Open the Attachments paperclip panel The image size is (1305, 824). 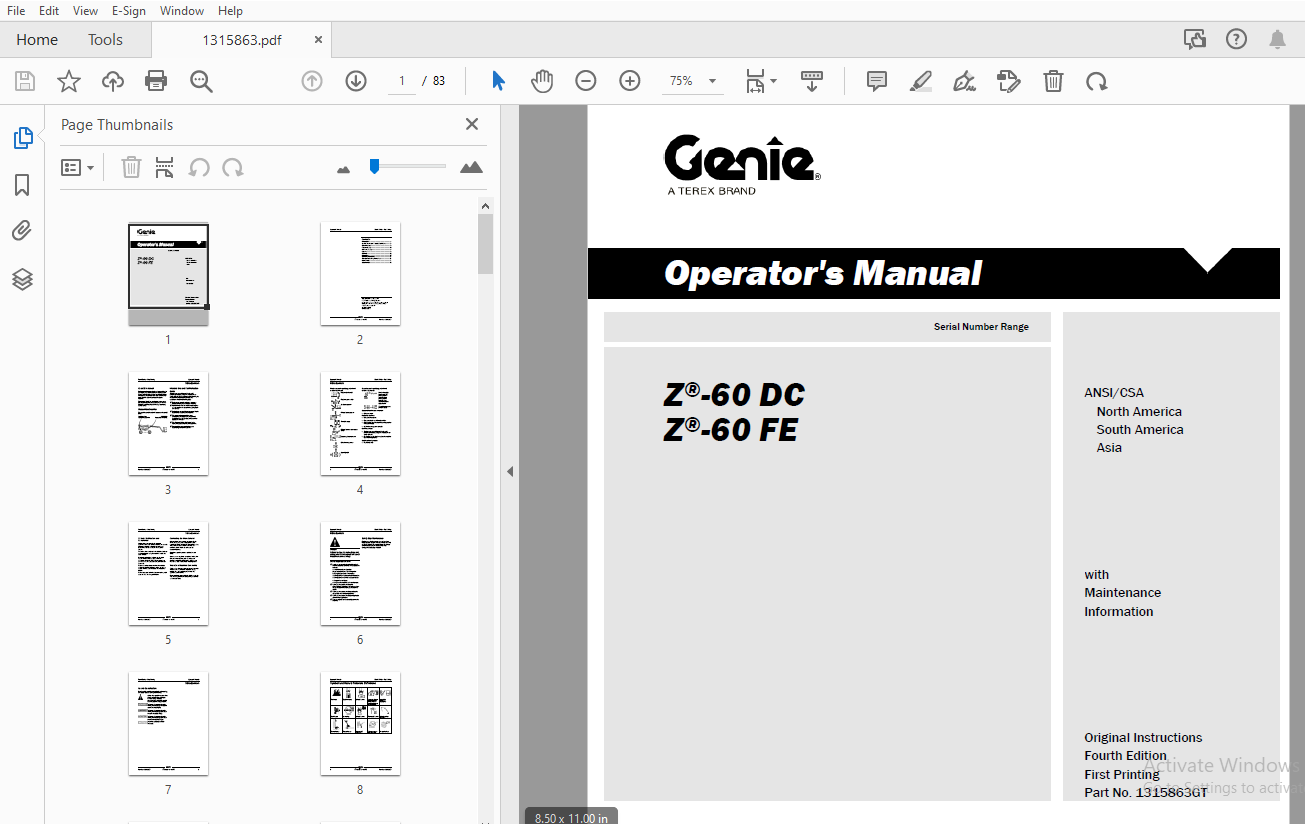point(22,231)
